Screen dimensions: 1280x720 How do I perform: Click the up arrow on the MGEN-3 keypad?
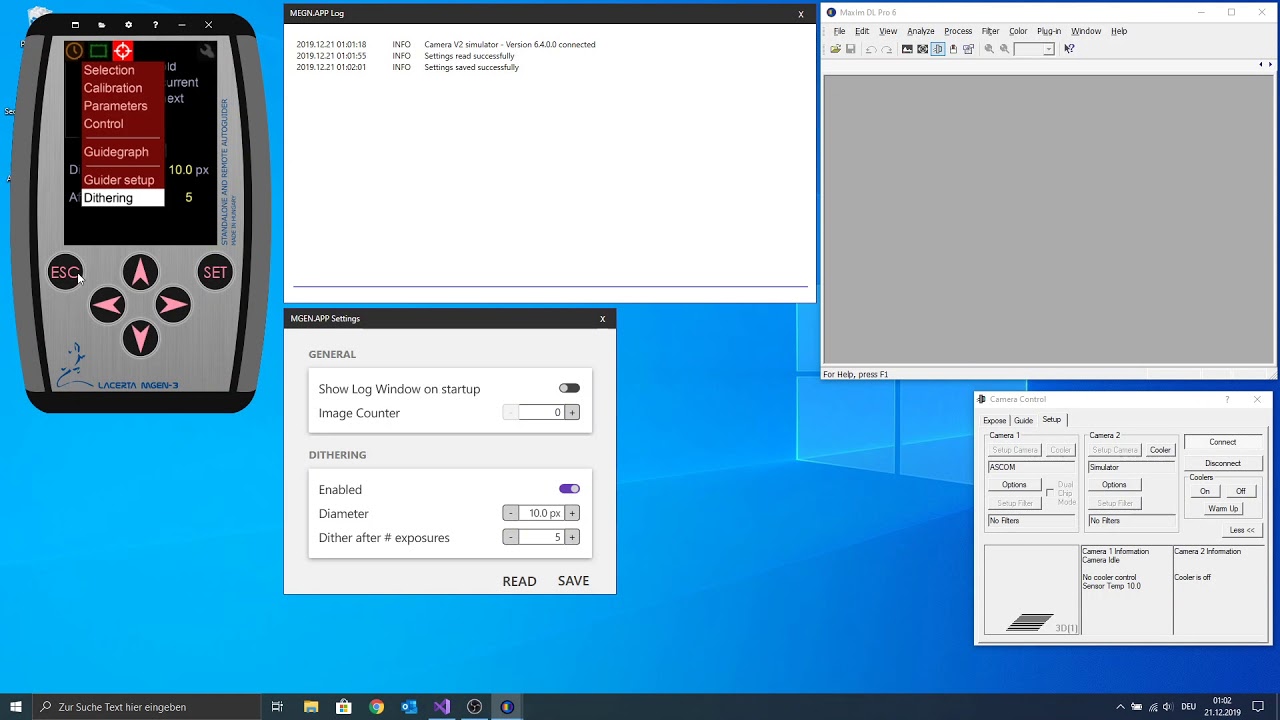tap(140, 272)
